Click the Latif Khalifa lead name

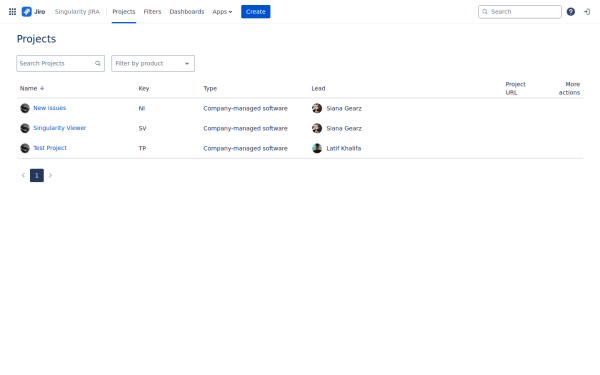tap(343, 148)
